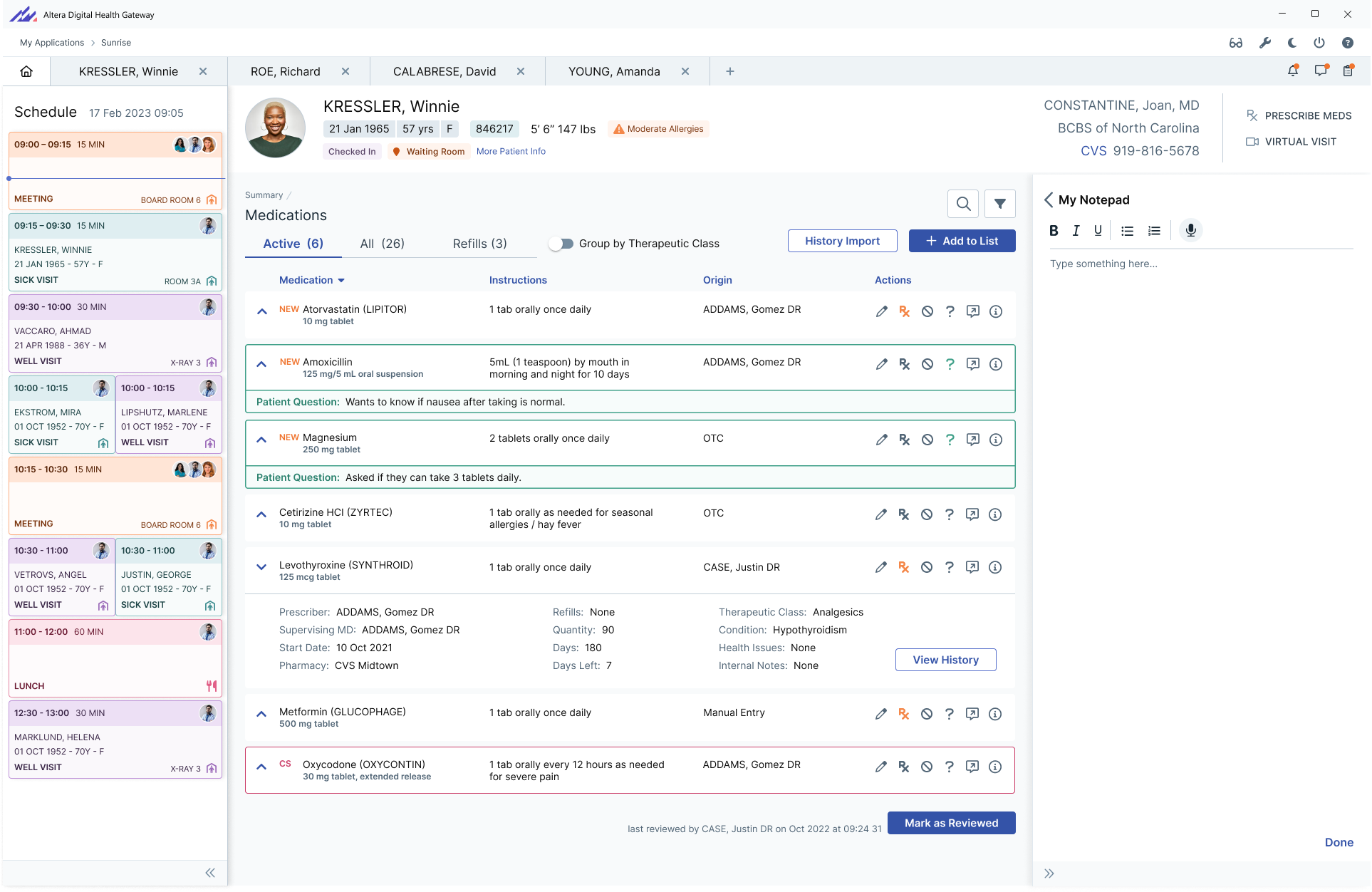Open the notifications bell icon
Screen dimensions: 1372x892
(1292, 71)
